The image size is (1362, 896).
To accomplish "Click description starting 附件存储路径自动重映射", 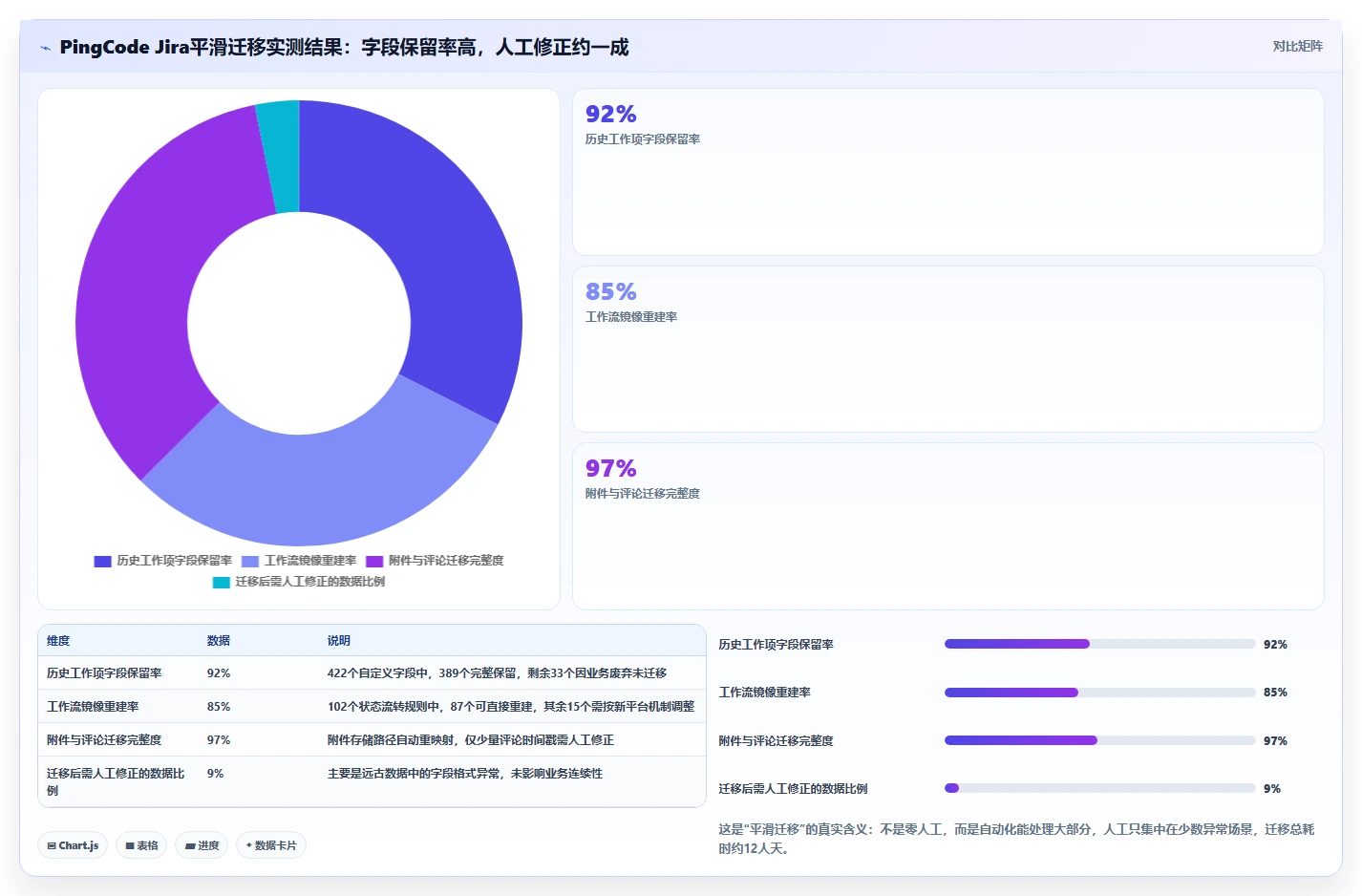I will pyautogui.click(x=471, y=740).
